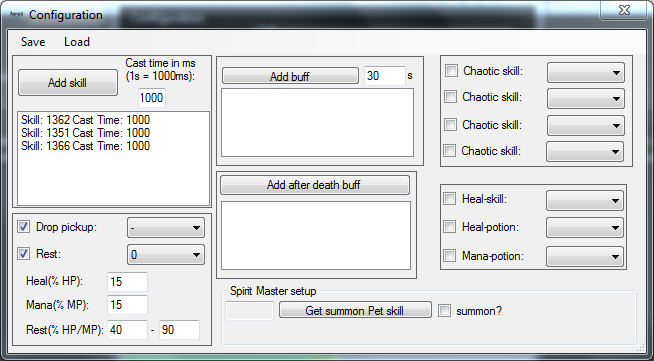Open the fourth Chaotic skill dropdown
The image size is (654, 361).
[585, 151]
